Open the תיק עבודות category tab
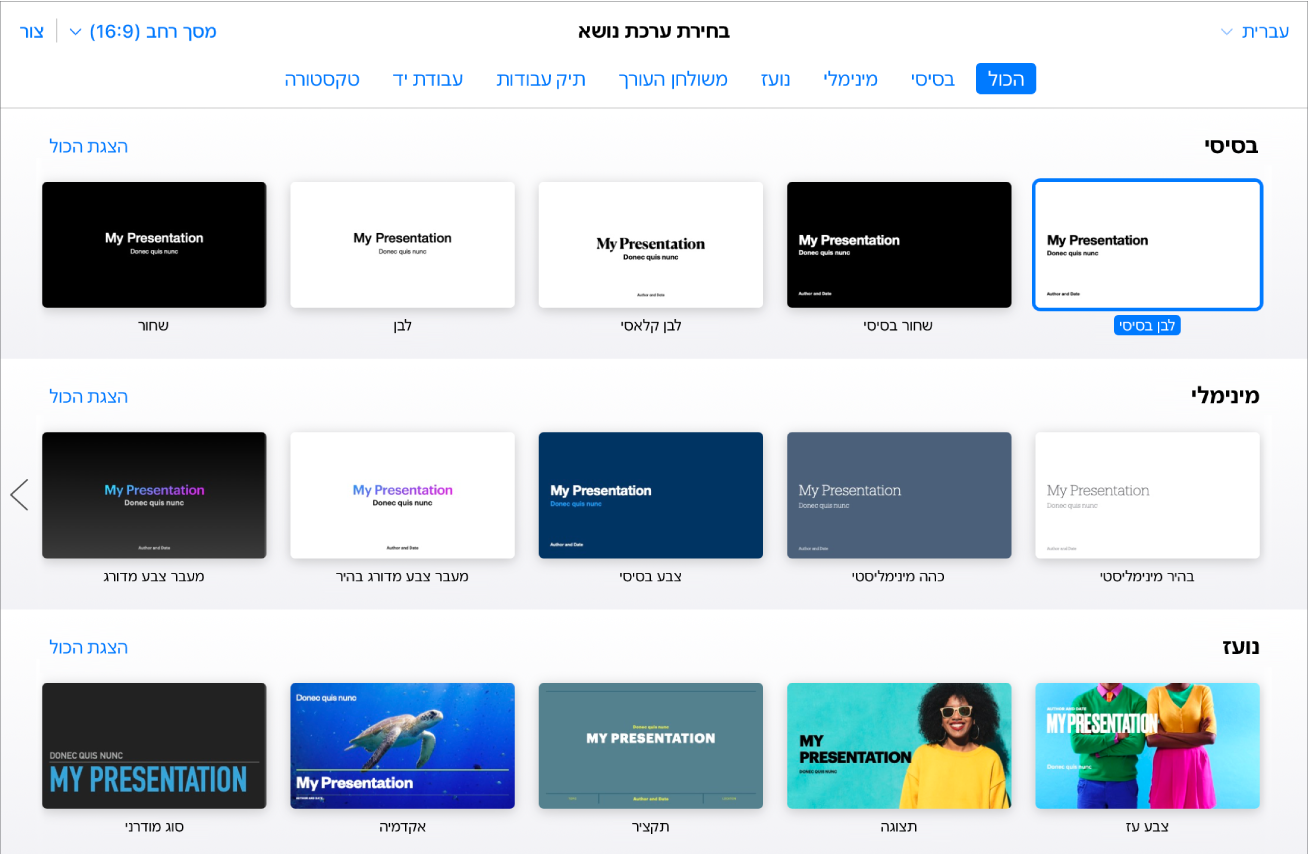This screenshot has height=854, width=1308. coord(541,79)
